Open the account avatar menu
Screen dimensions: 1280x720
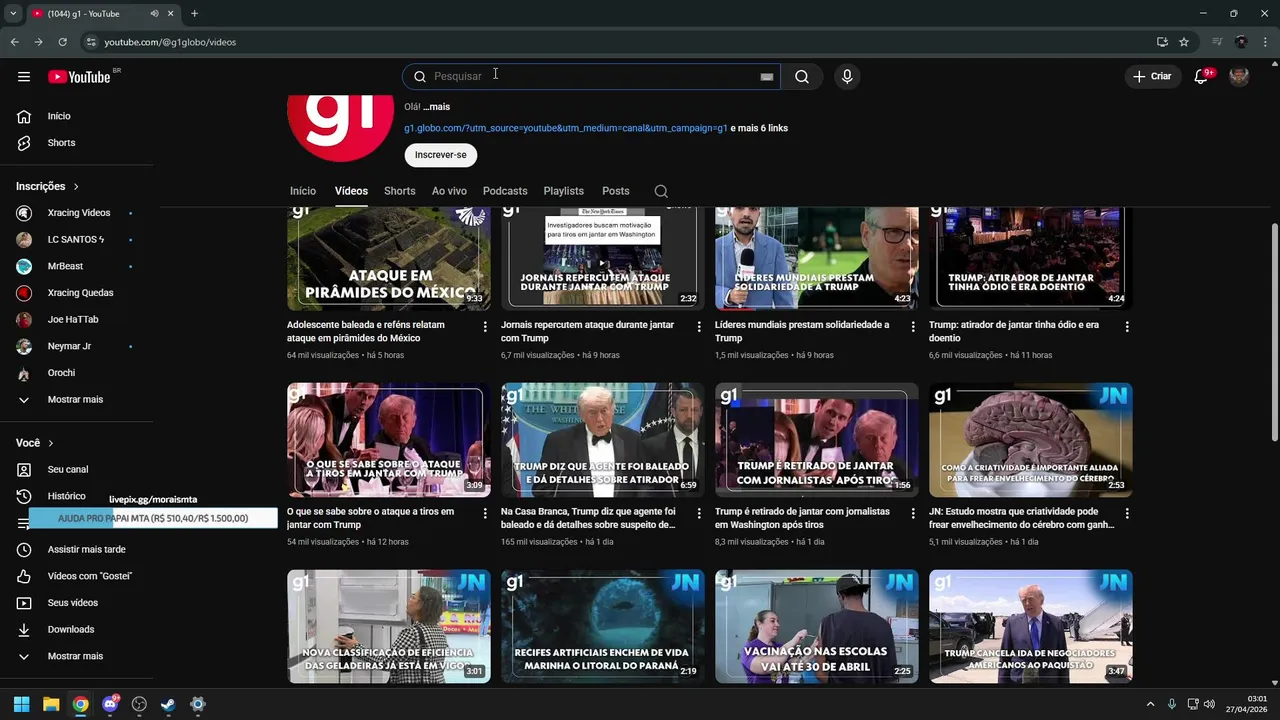coord(1239,77)
